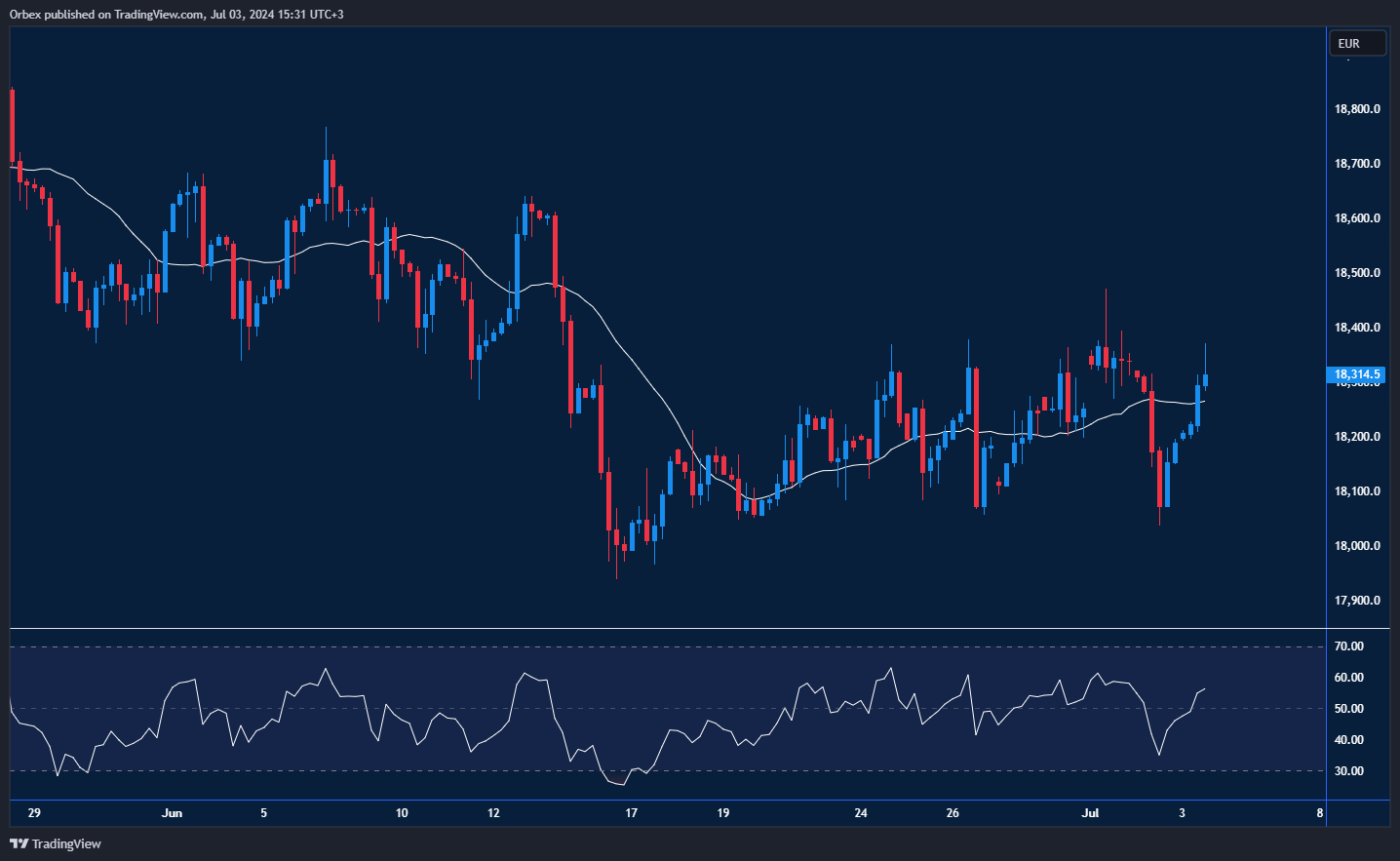Click the Orbex published on TradingView.com text
This screenshot has height=861, width=1400.
[x=176, y=14]
